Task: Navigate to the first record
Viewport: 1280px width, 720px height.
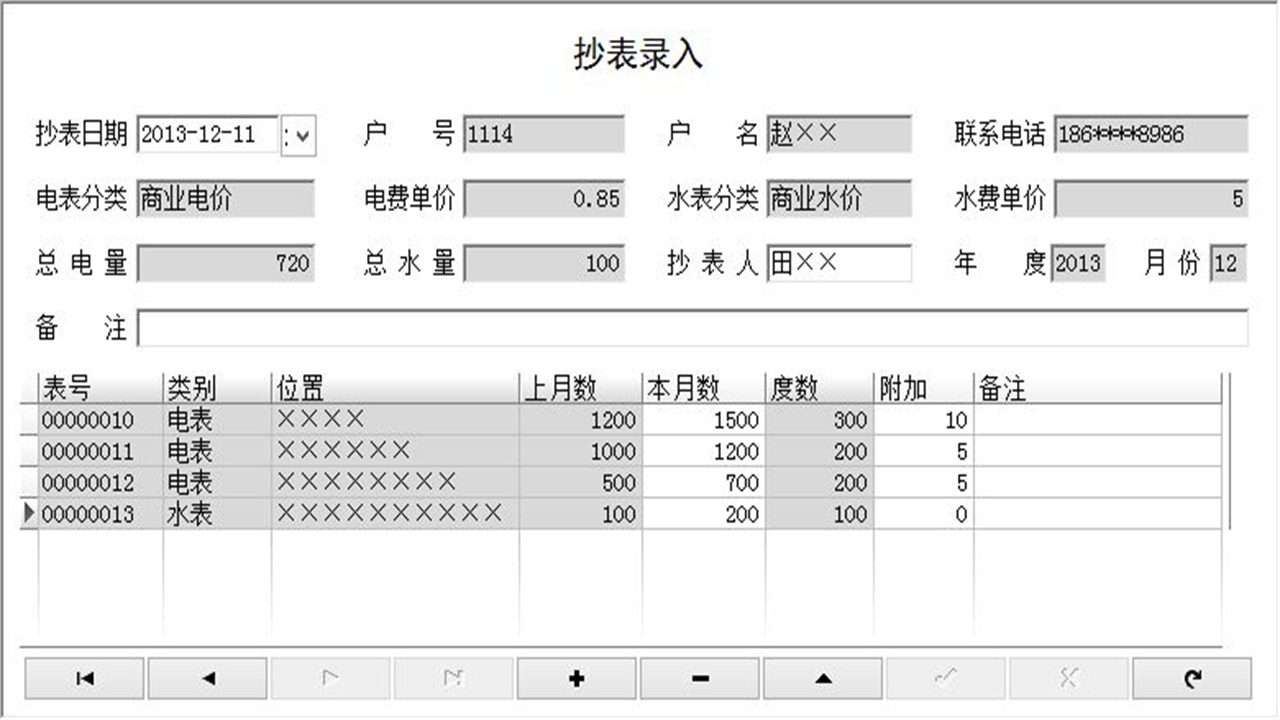Action: click(x=84, y=677)
